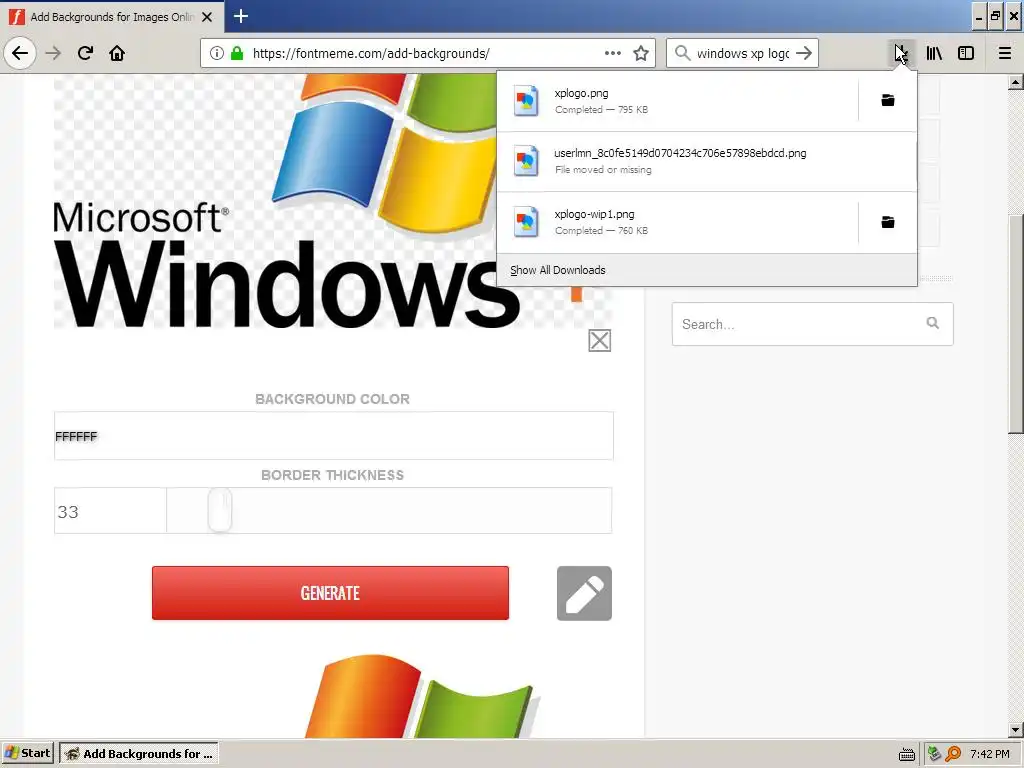Screen dimensions: 1024x768
Task: Toggle the Downloads toolbar button
Action: (901, 53)
